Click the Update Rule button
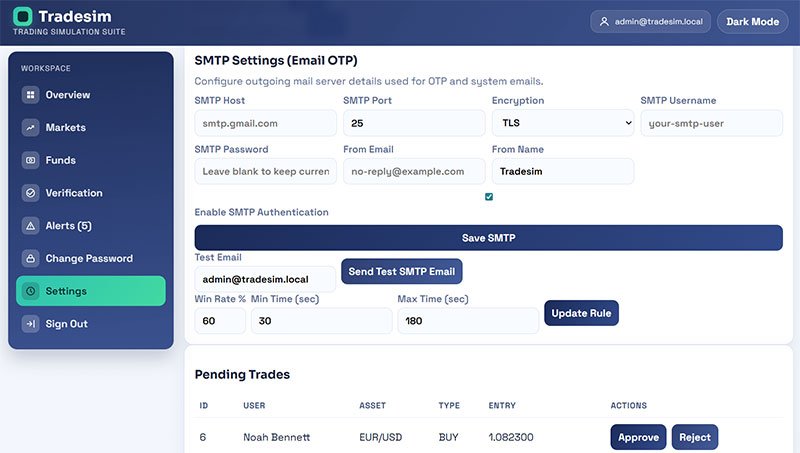800x453 pixels. pyautogui.click(x=581, y=313)
